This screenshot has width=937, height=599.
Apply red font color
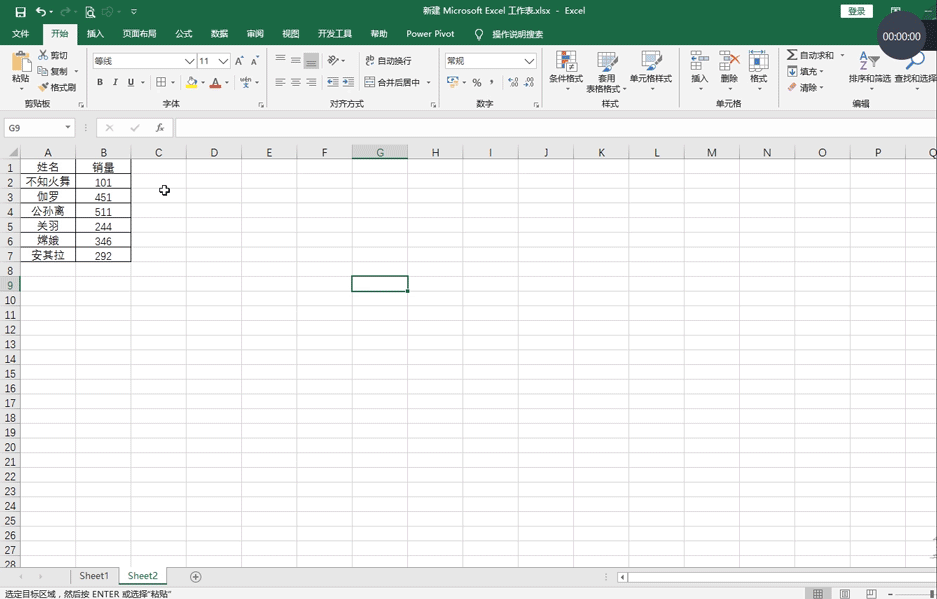pos(216,82)
